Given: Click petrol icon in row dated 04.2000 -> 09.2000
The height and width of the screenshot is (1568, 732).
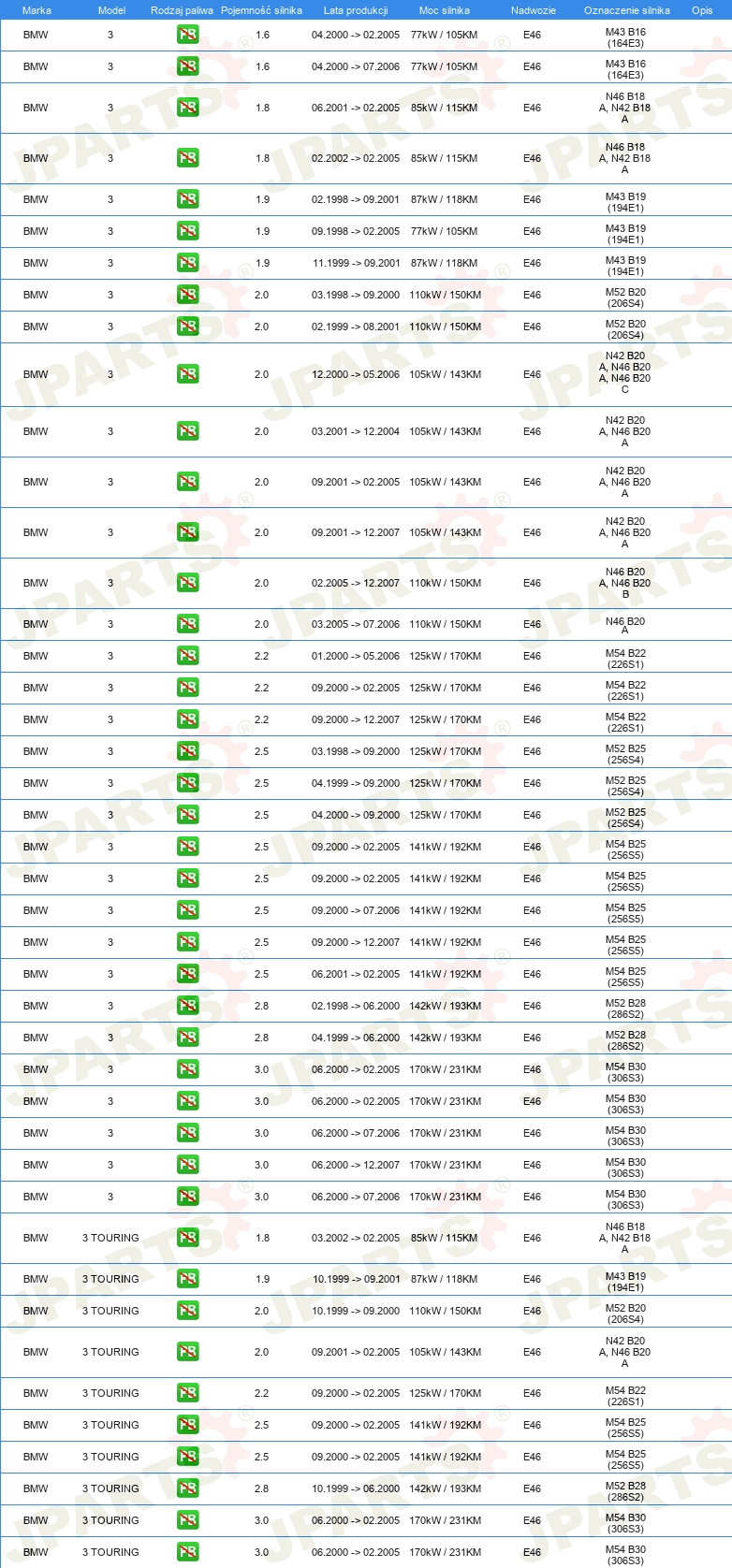Looking at the screenshot, I should tap(187, 815).
